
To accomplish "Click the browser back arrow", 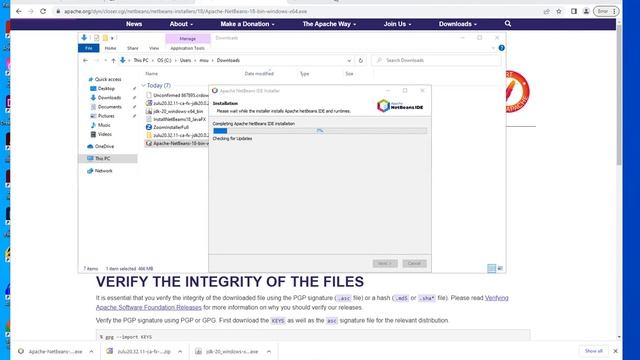I will (18, 11).
